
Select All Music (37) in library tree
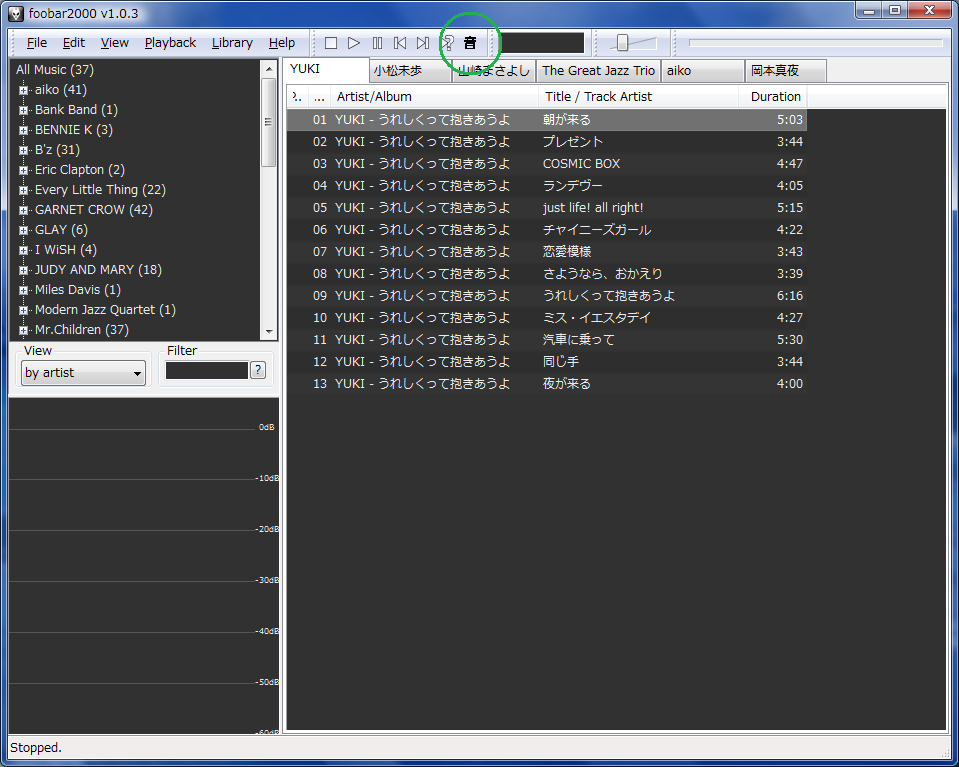tap(54, 70)
